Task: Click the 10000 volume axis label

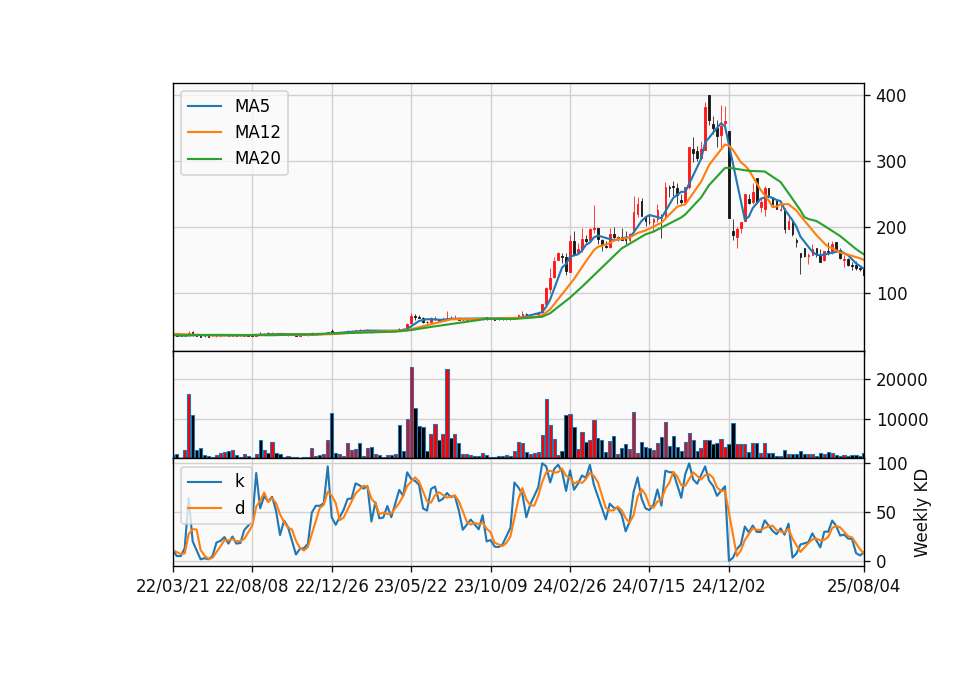Action: 902,420
